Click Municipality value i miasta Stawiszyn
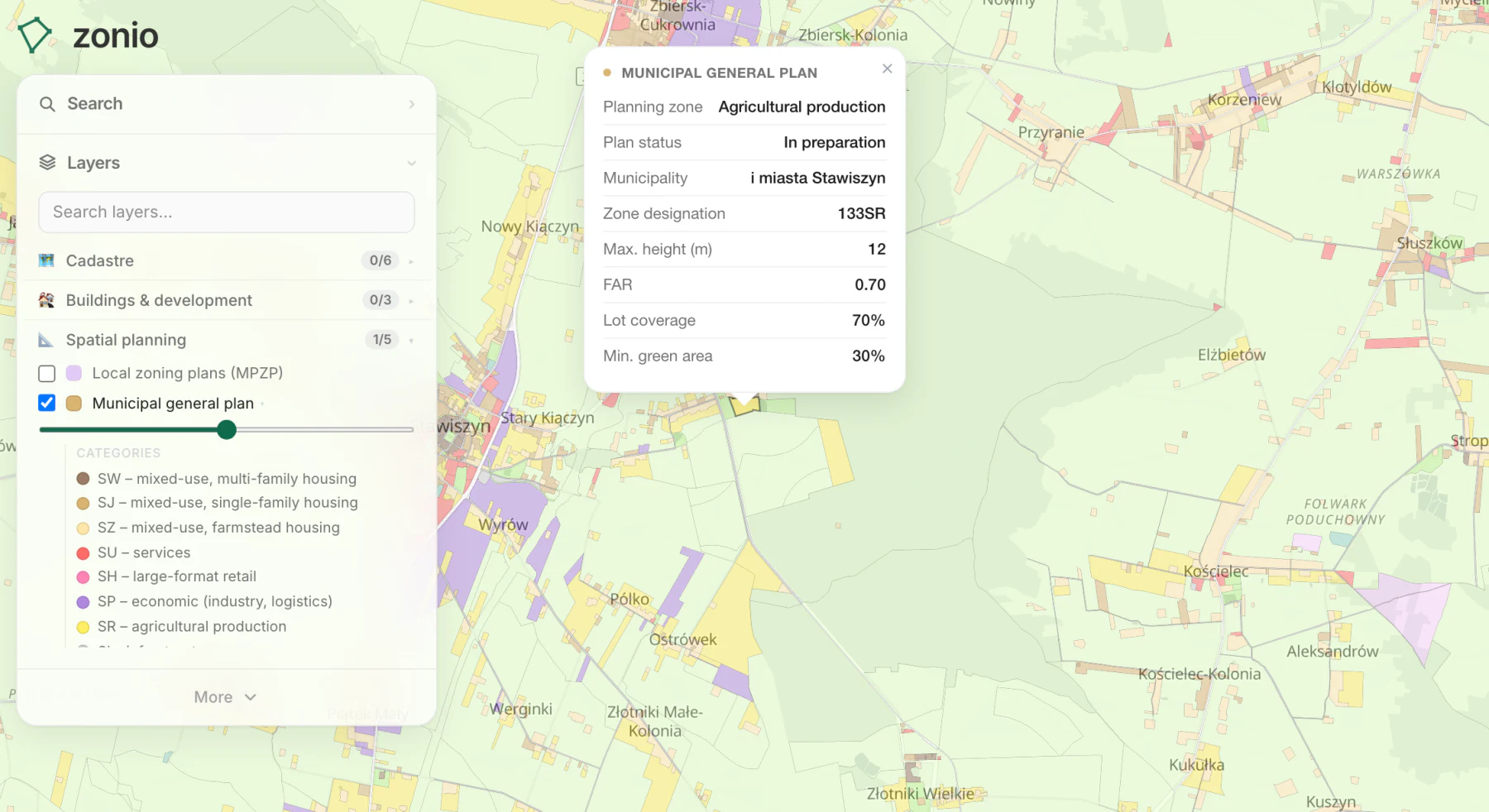The image size is (1489, 812). click(817, 178)
